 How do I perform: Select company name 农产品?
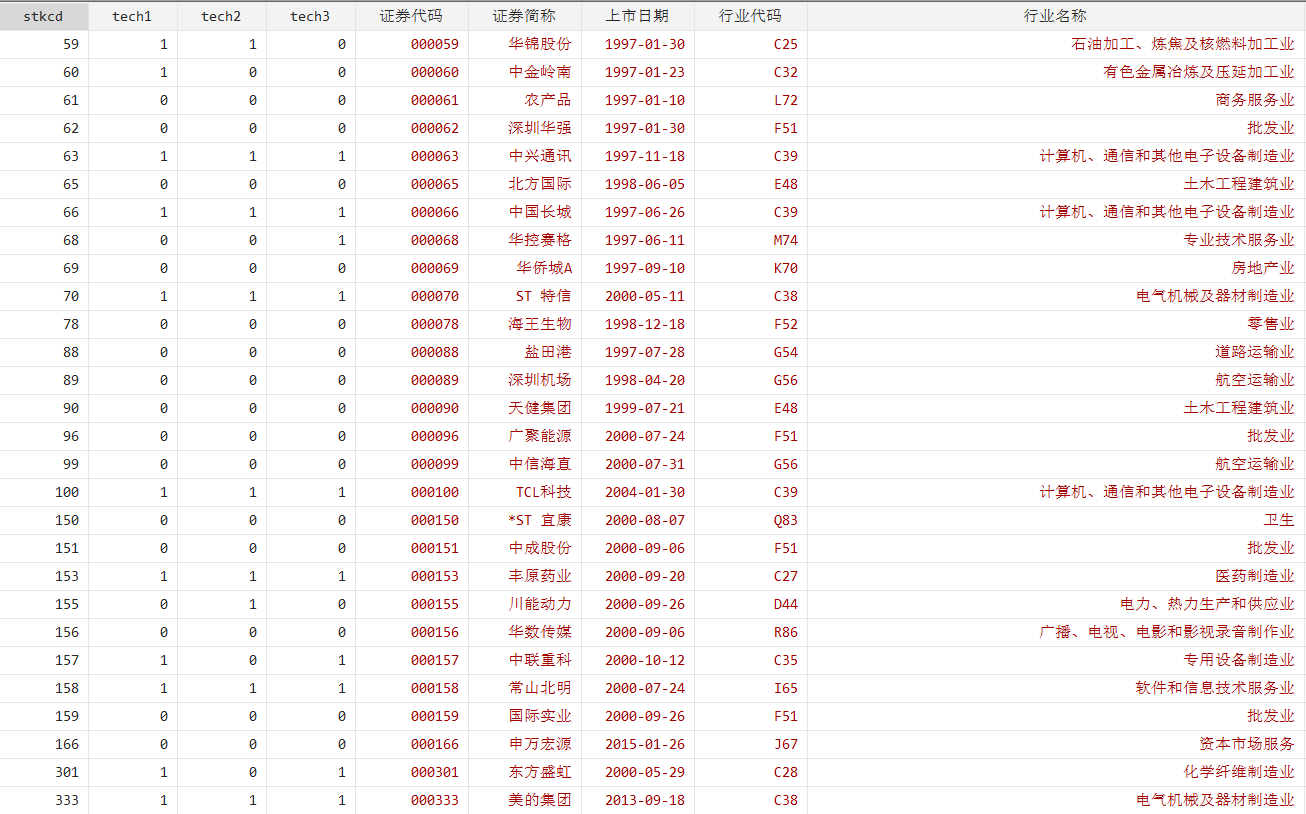(548, 100)
